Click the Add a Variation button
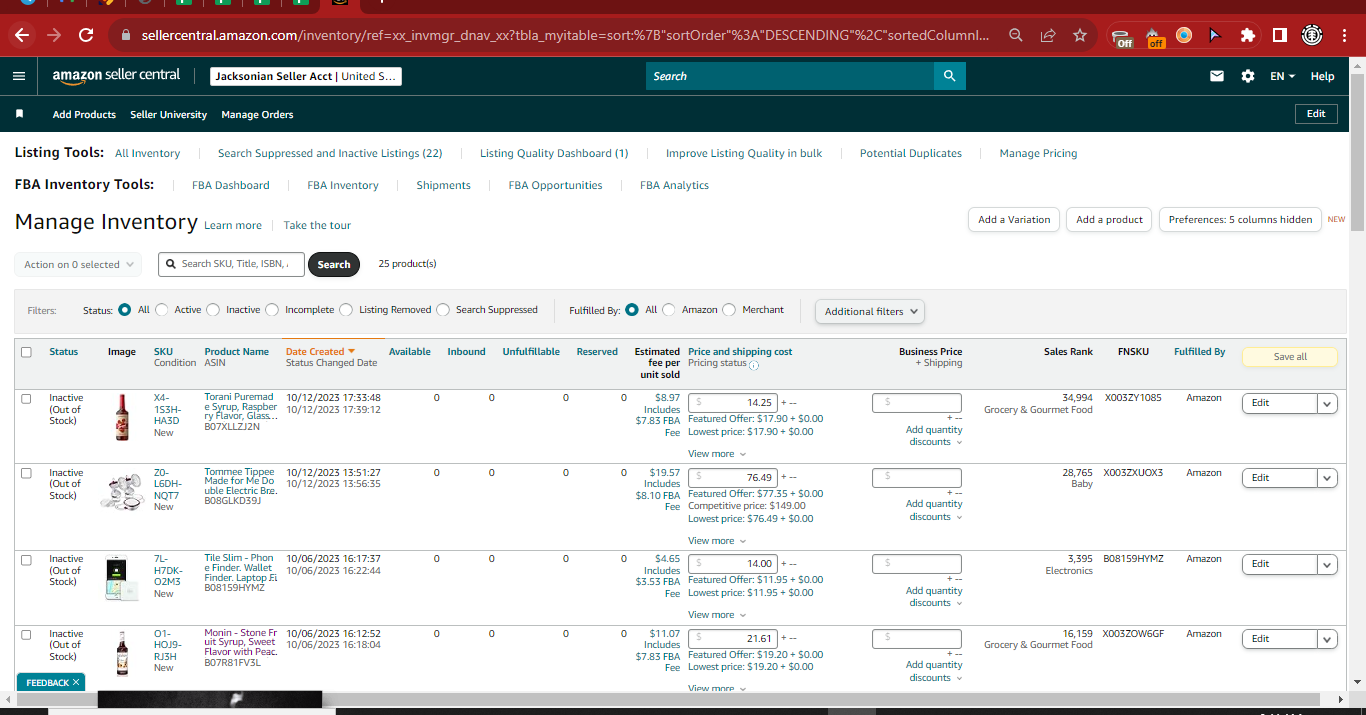 pyautogui.click(x=1014, y=219)
